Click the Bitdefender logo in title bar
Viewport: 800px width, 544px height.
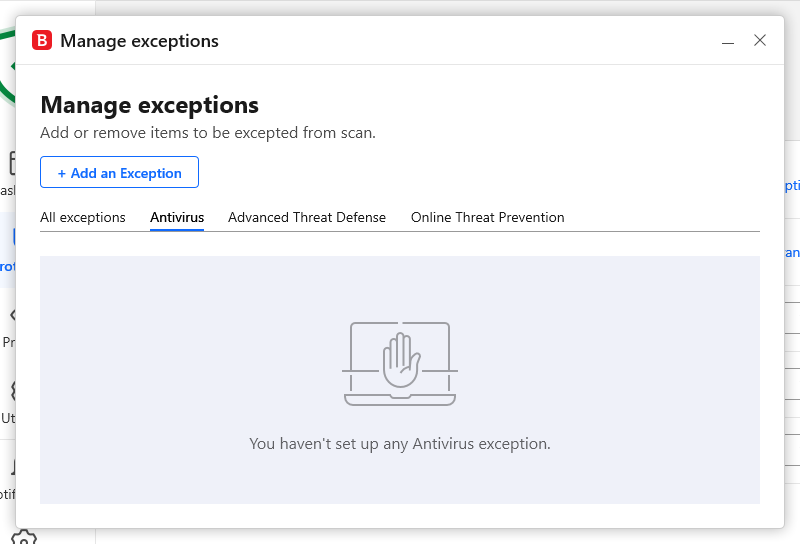pos(42,41)
